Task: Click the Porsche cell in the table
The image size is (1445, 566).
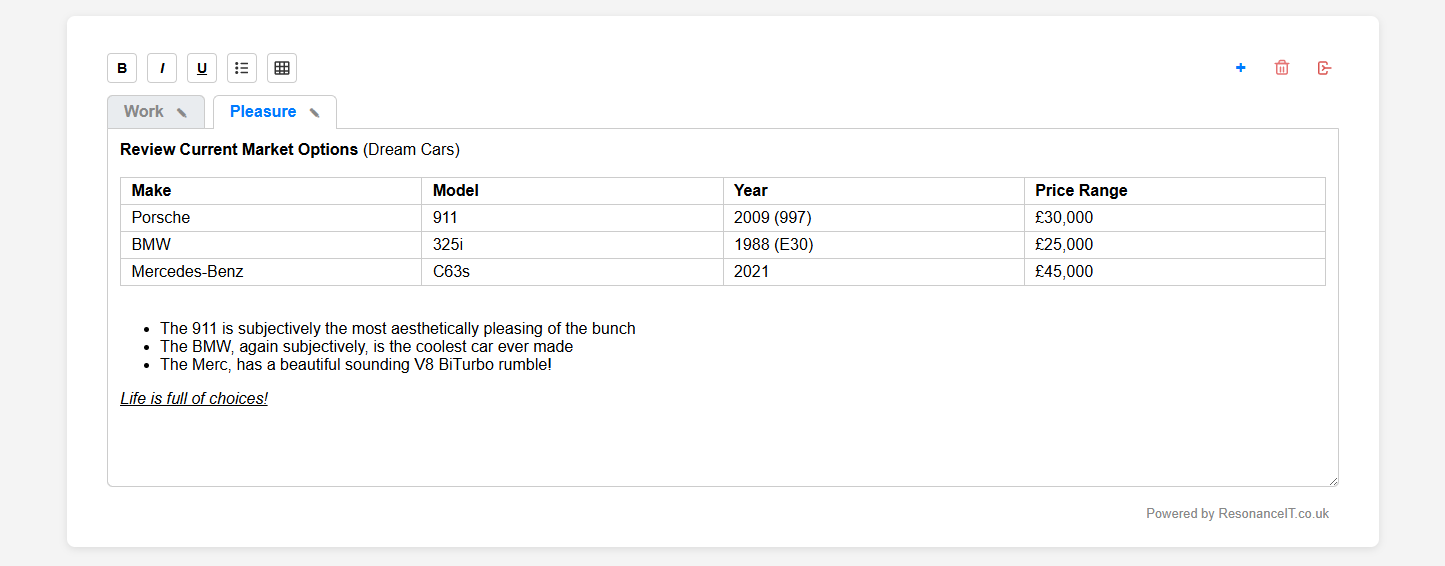Action: [x=161, y=218]
